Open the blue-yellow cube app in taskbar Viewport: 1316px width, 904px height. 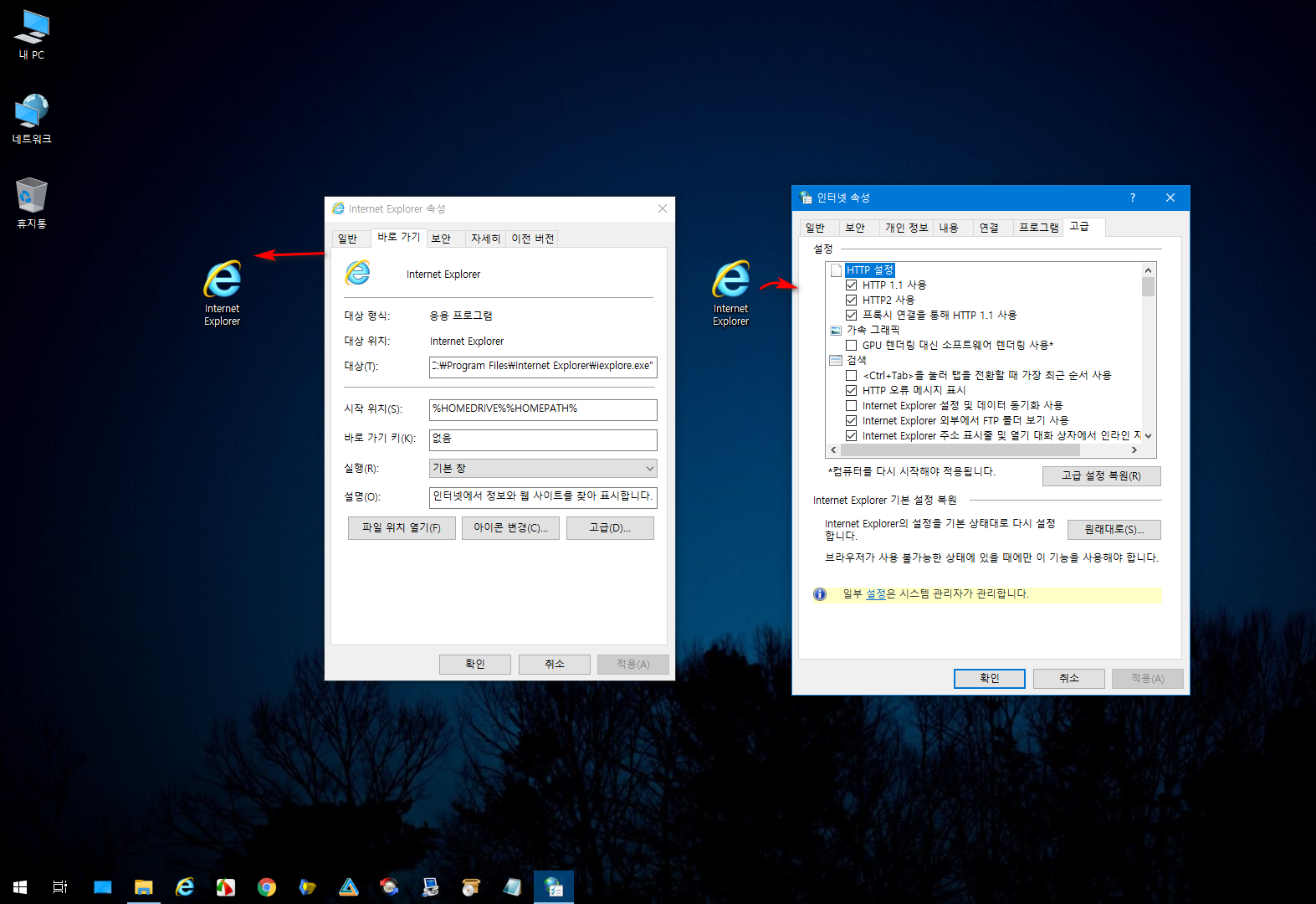308,886
